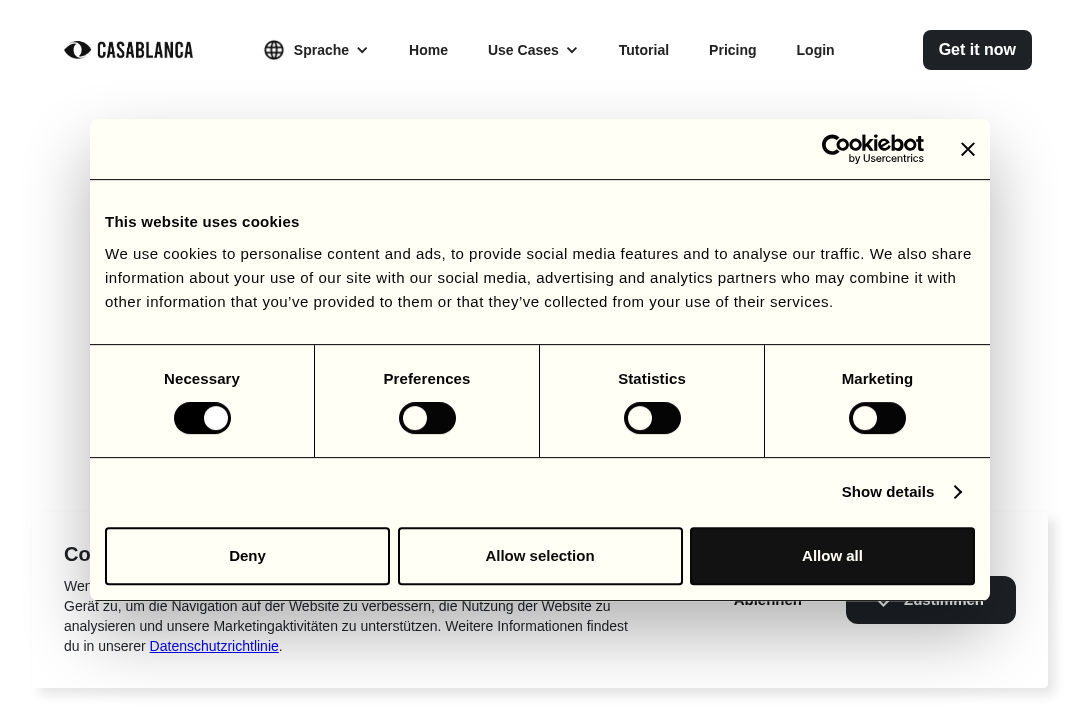Expand the Use Cases menu
This screenshot has width=1080, height=720.
[532, 50]
